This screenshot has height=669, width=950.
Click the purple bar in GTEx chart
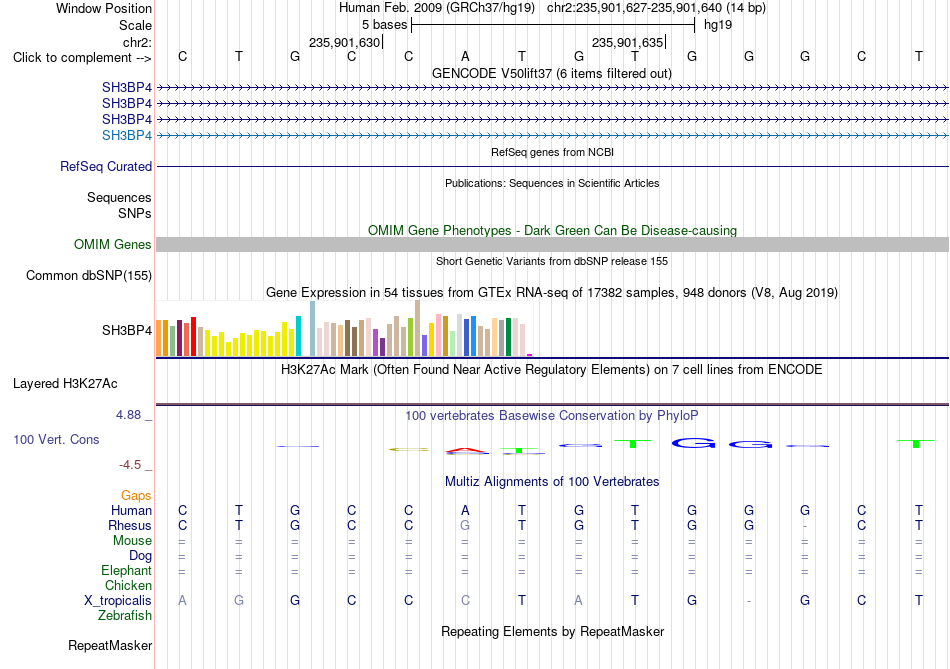pos(376,342)
